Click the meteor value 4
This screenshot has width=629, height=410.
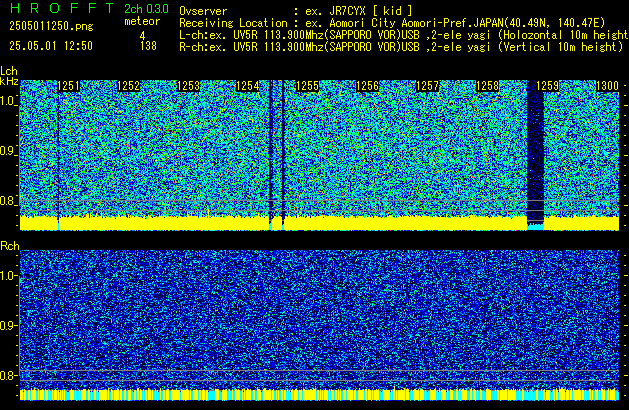point(142,36)
